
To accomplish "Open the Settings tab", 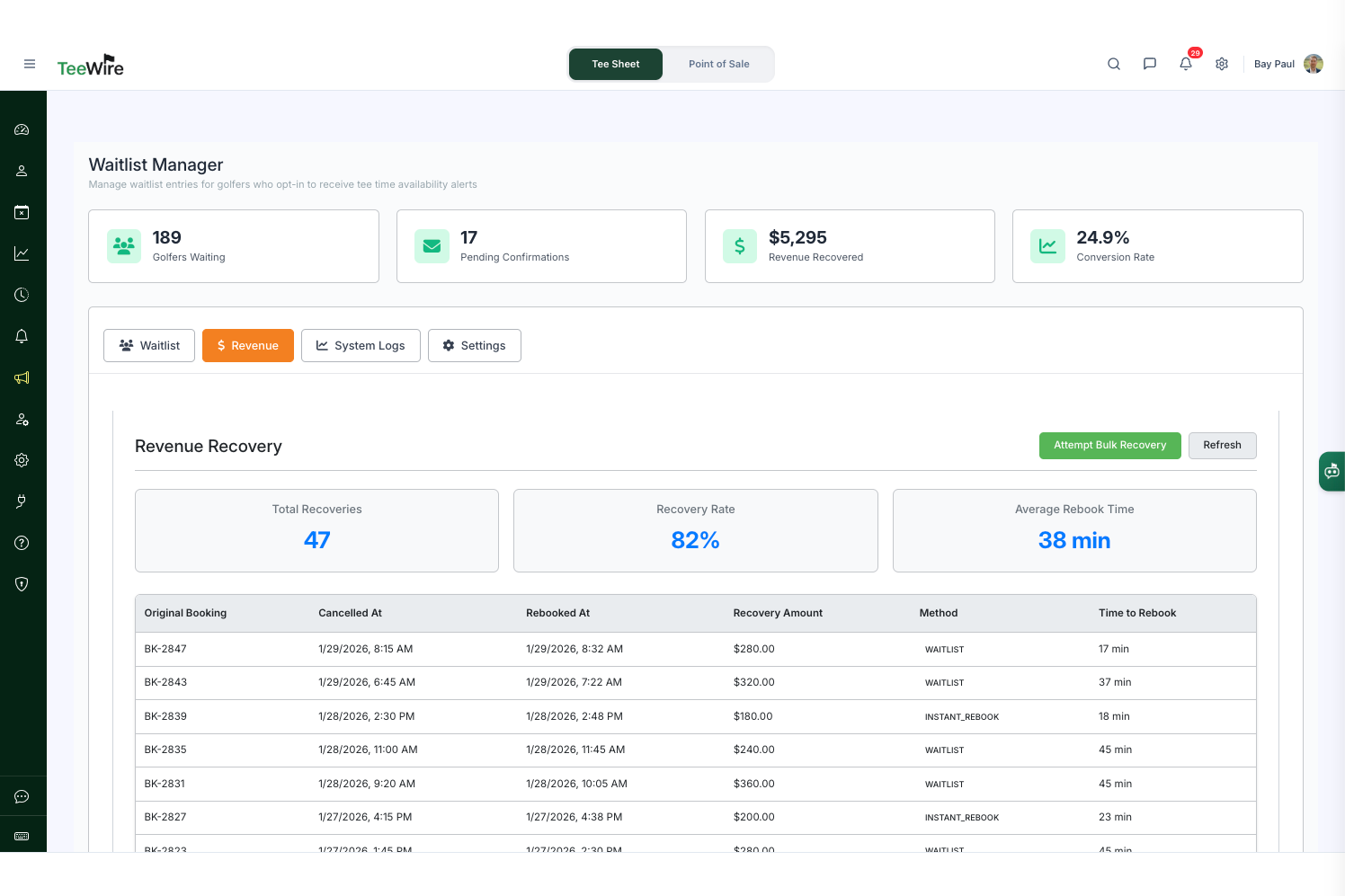I will click(475, 345).
